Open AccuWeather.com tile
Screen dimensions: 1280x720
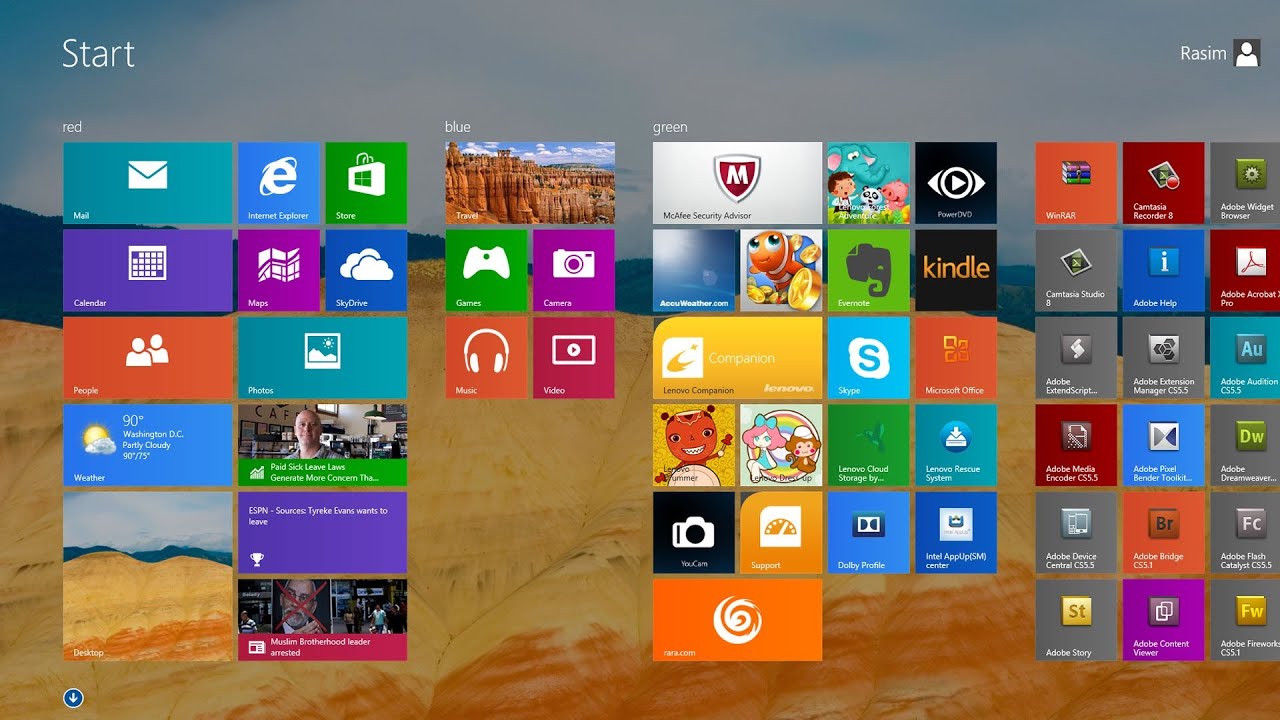(x=694, y=270)
